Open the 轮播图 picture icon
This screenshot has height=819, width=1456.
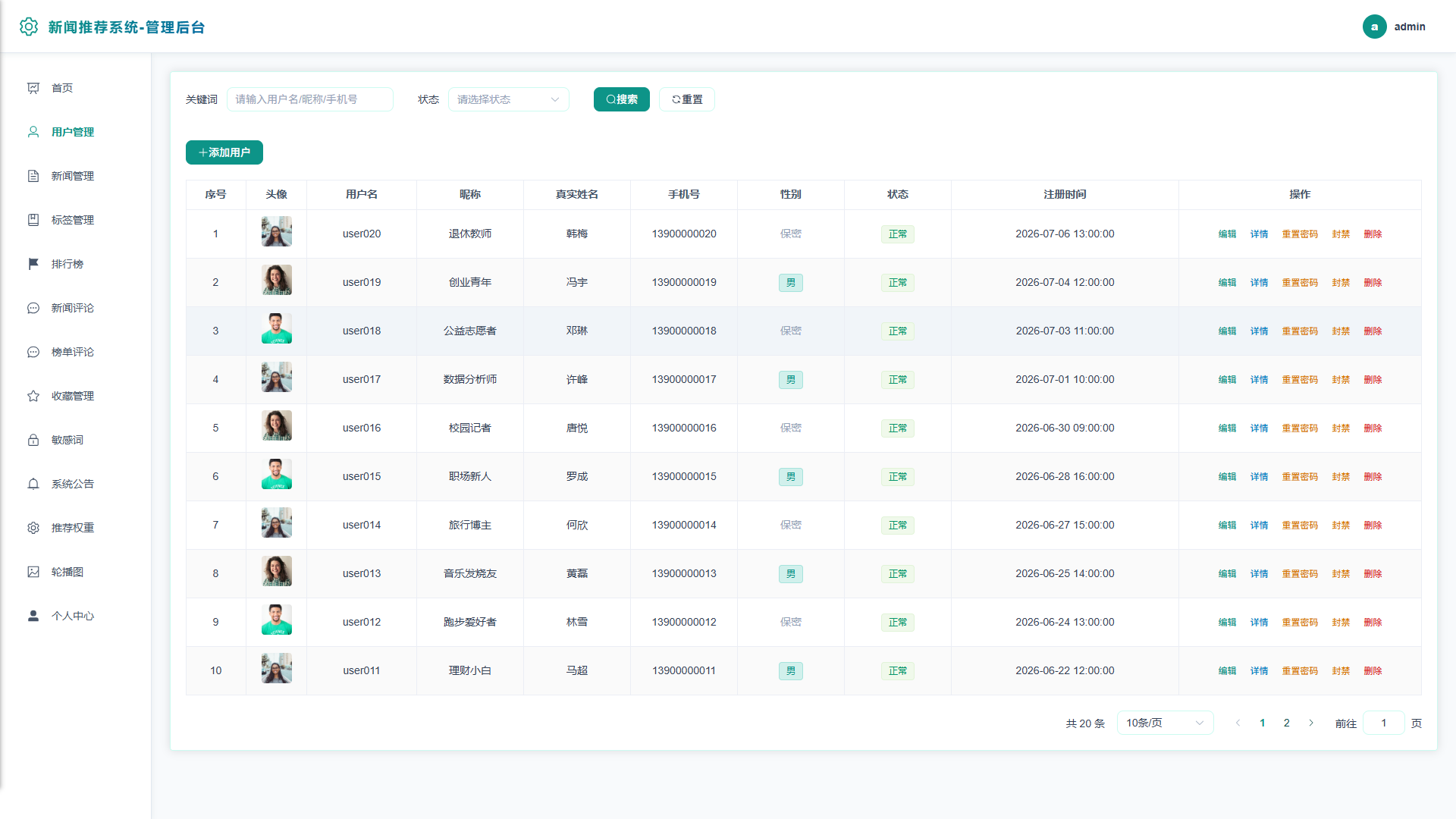pyautogui.click(x=33, y=572)
